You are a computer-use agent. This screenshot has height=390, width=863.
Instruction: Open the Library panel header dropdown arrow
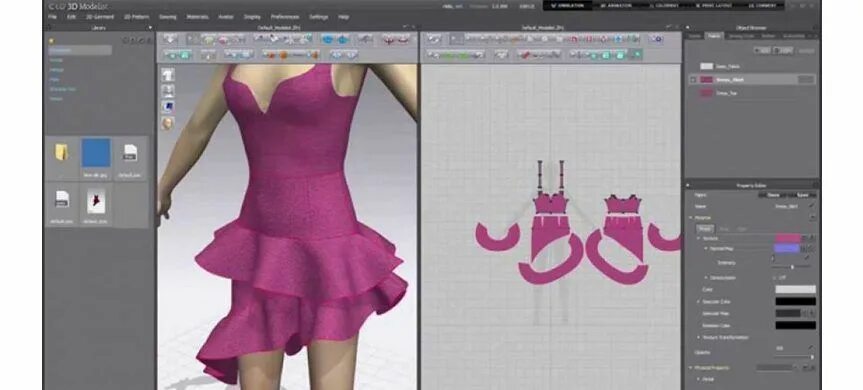click(150, 28)
